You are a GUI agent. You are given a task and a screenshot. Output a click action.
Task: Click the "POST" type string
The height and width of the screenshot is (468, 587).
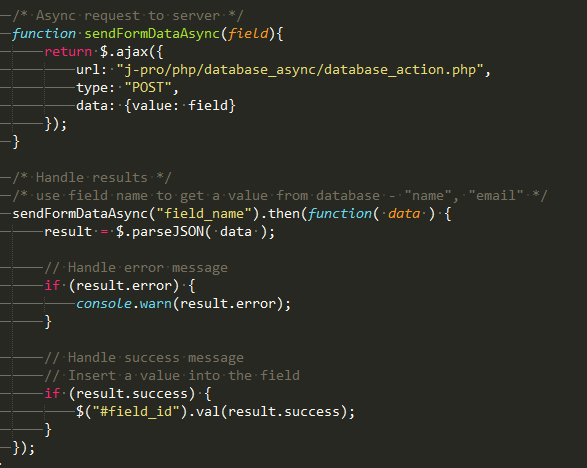click(x=148, y=87)
